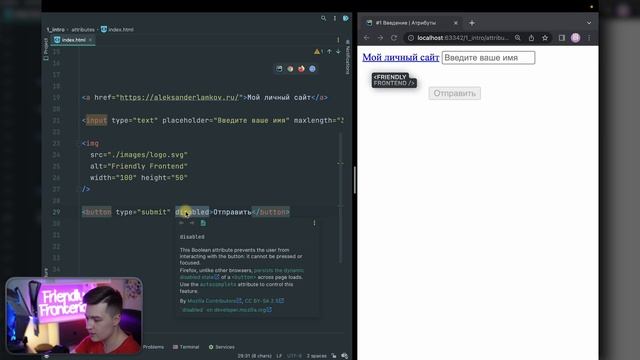The width and height of the screenshot is (640, 360).
Task: Open IDE main toolbar more-options menu
Action: 335,18
